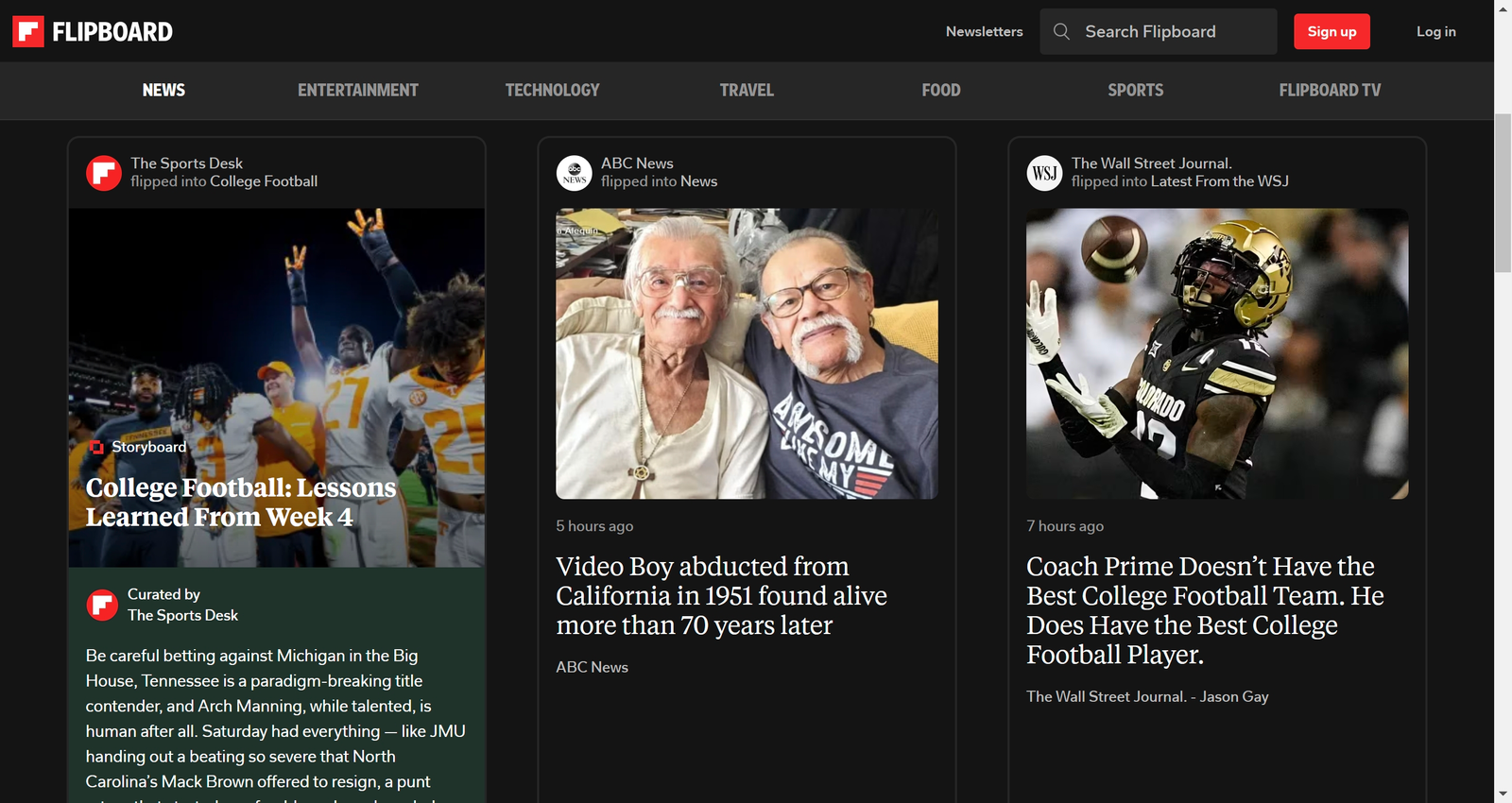The width and height of the screenshot is (1512, 803).
Task: Open the TECHNOLOGY tab
Action: pyautogui.click(x=552, y=90)
